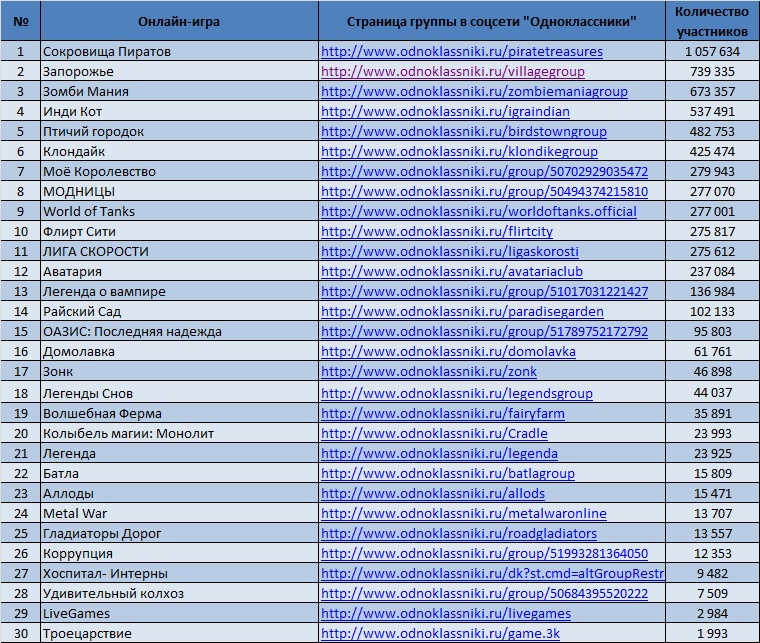Select the cell 'Инди Кот'
760x643 pixels.
[x=179, y=111]
